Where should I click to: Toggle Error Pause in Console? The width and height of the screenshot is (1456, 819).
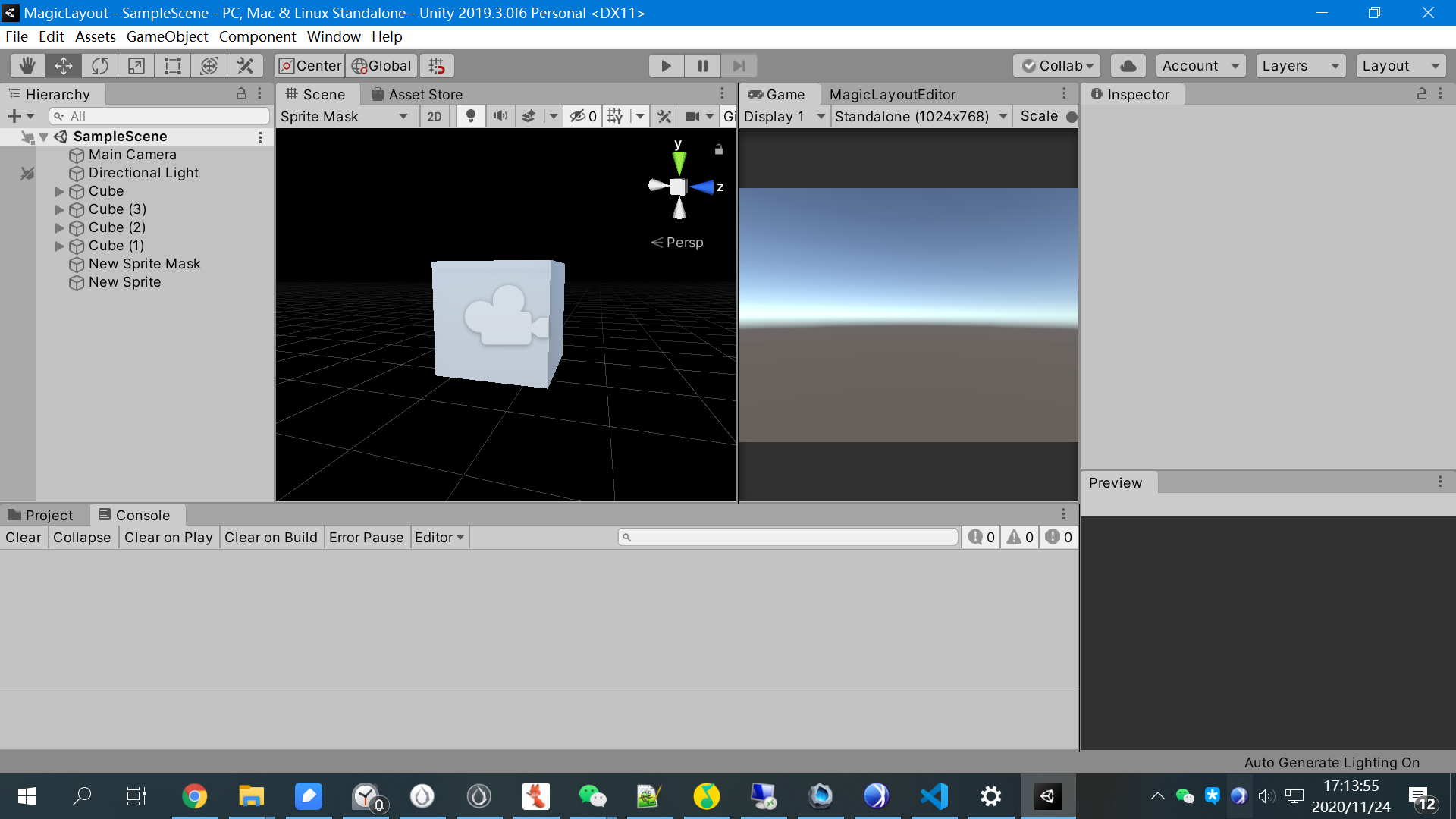(366, 537)
